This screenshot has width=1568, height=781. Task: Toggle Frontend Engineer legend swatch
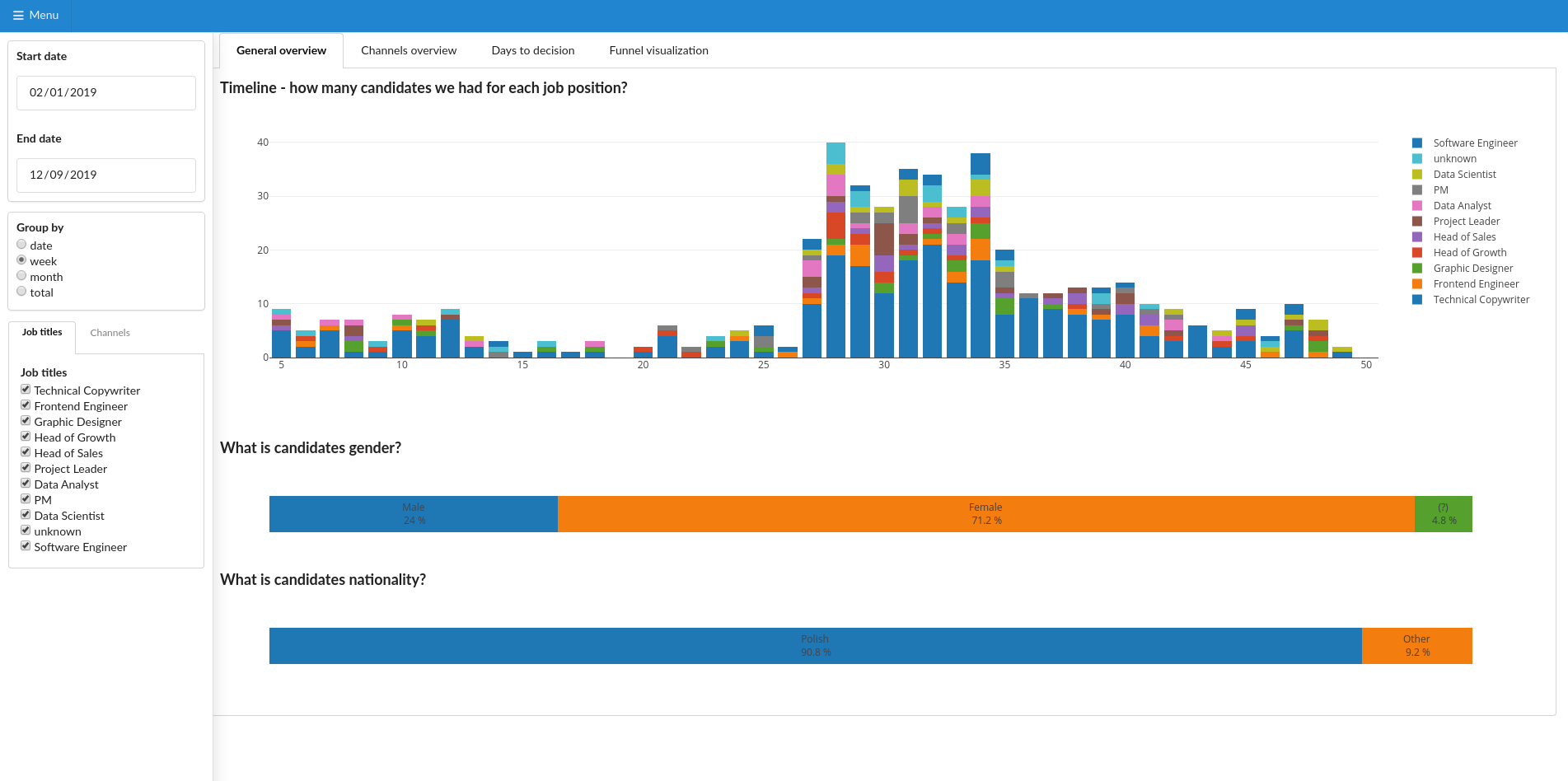[1417, 283]
